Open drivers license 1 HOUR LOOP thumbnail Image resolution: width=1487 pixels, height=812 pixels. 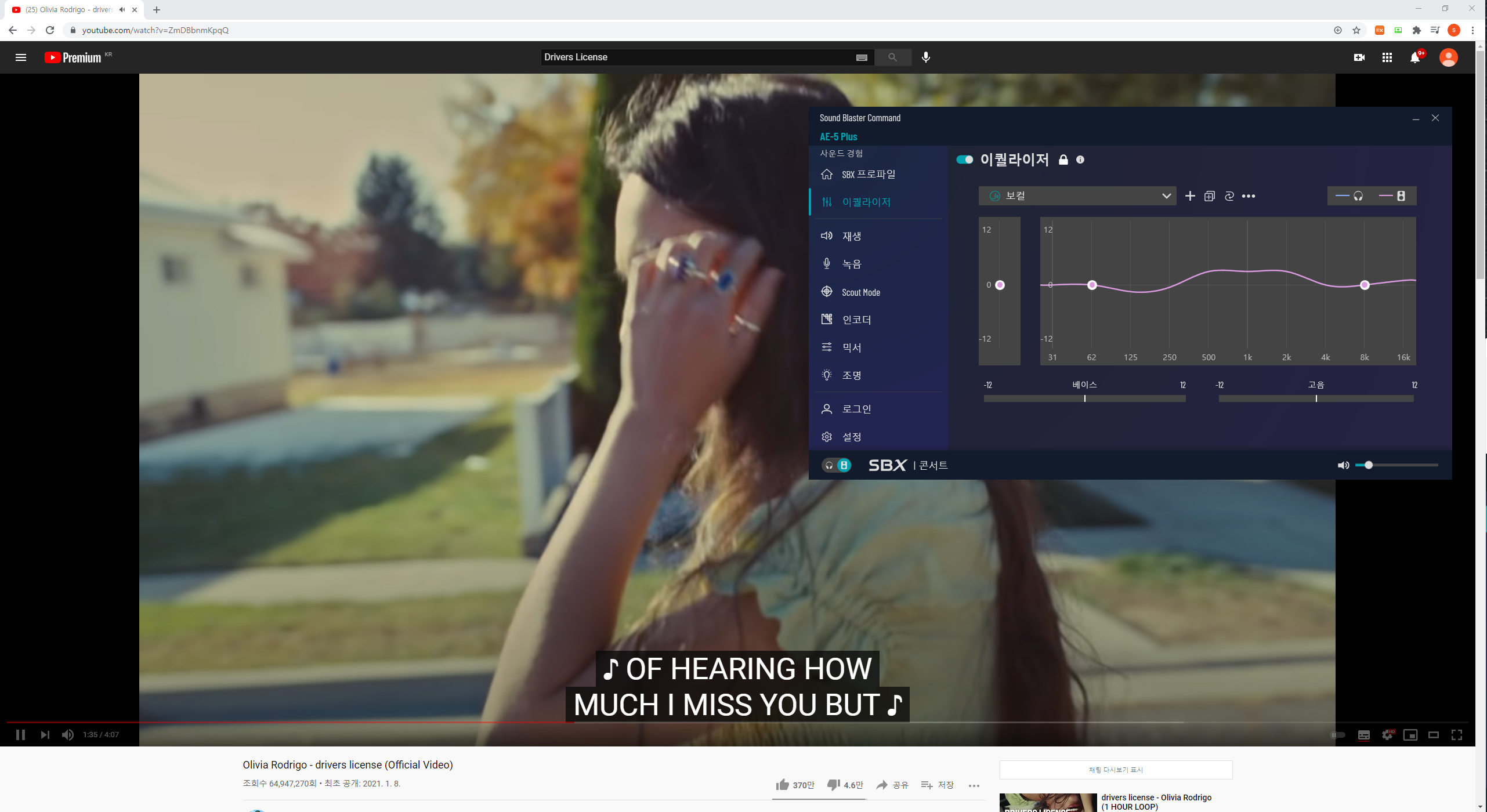[x=1048, y=803]
